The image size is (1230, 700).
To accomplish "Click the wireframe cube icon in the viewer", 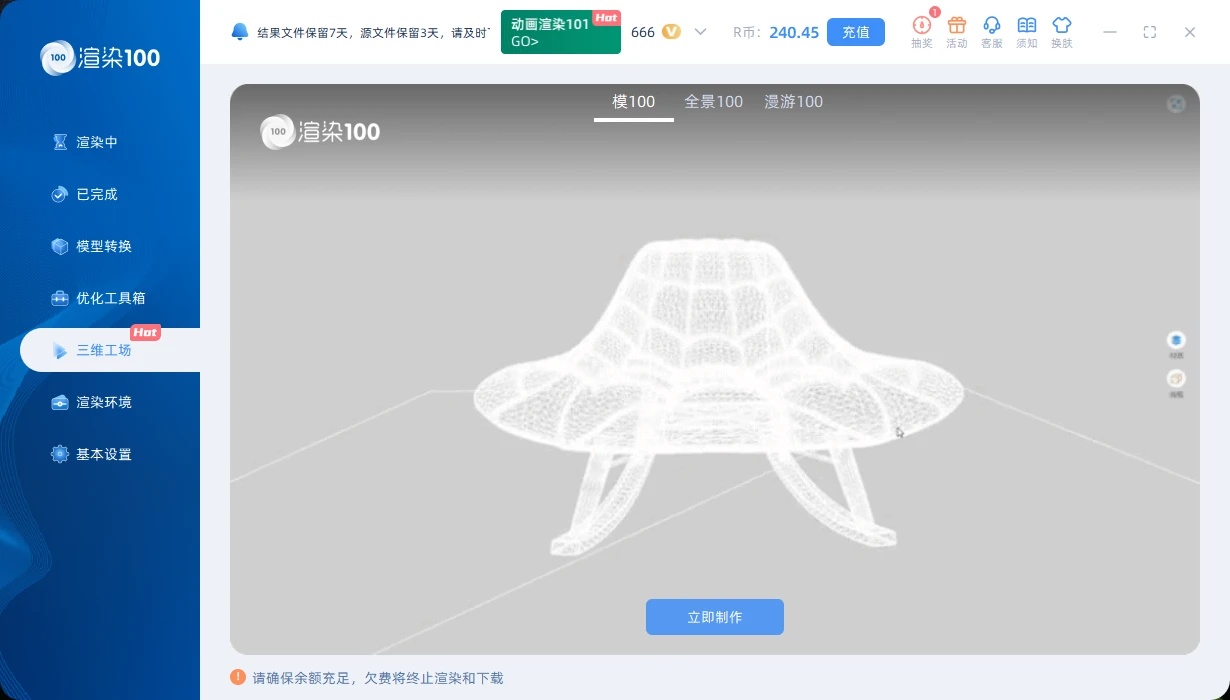I will click(1176, 379).
